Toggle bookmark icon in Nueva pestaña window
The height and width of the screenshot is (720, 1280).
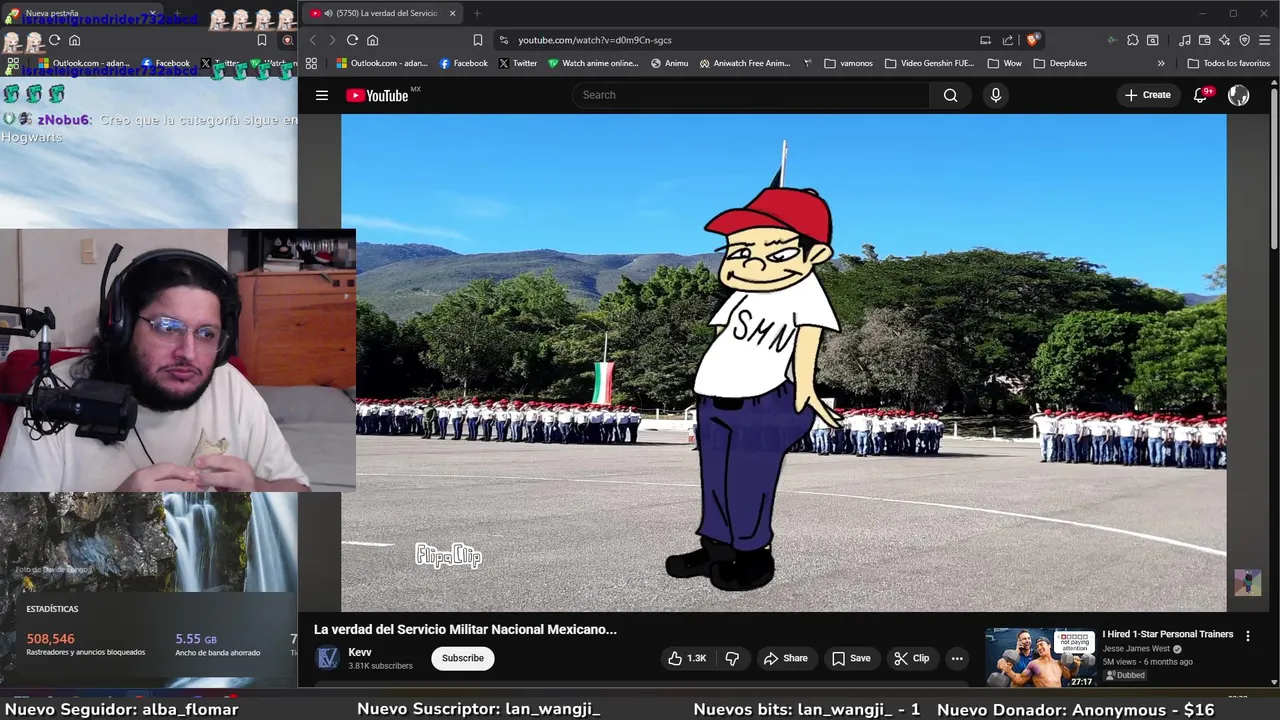point(262,40)
